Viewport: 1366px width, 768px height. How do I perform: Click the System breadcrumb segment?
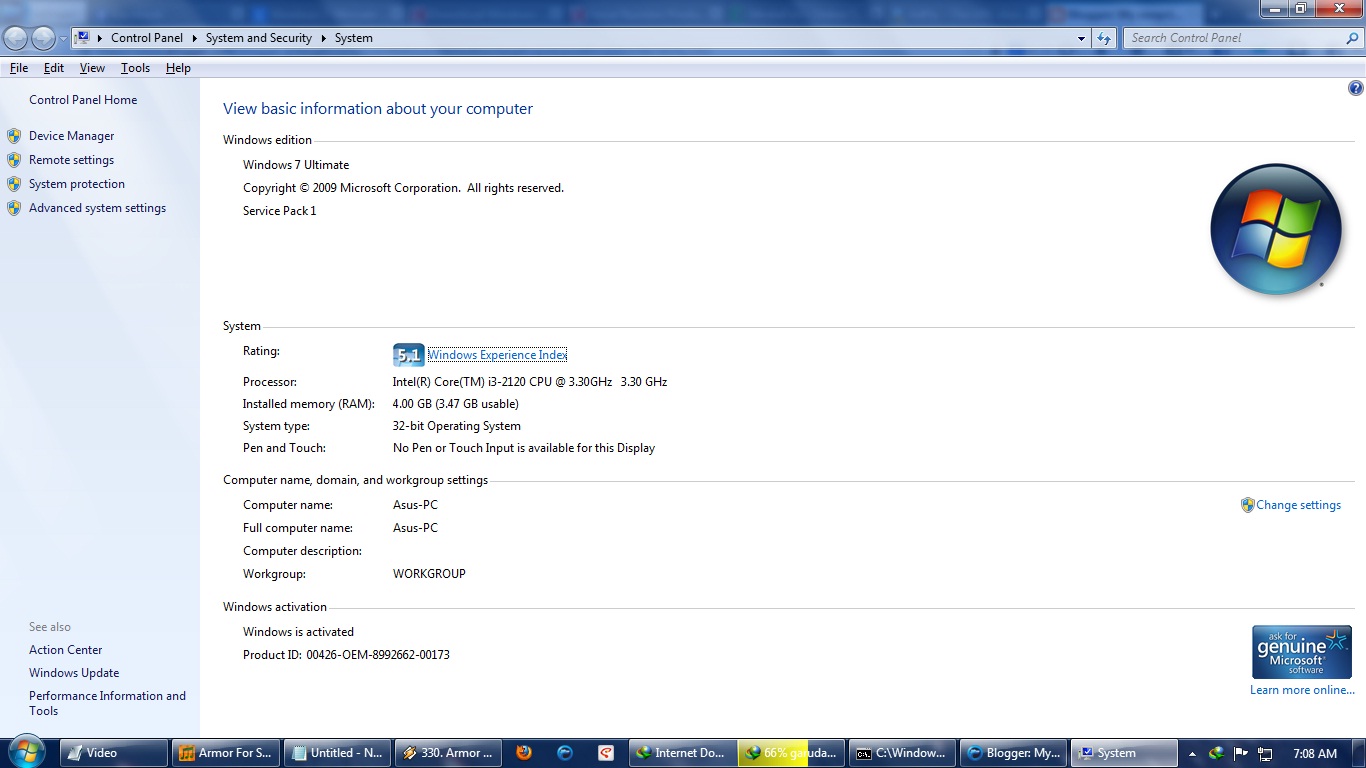point(354,38)
